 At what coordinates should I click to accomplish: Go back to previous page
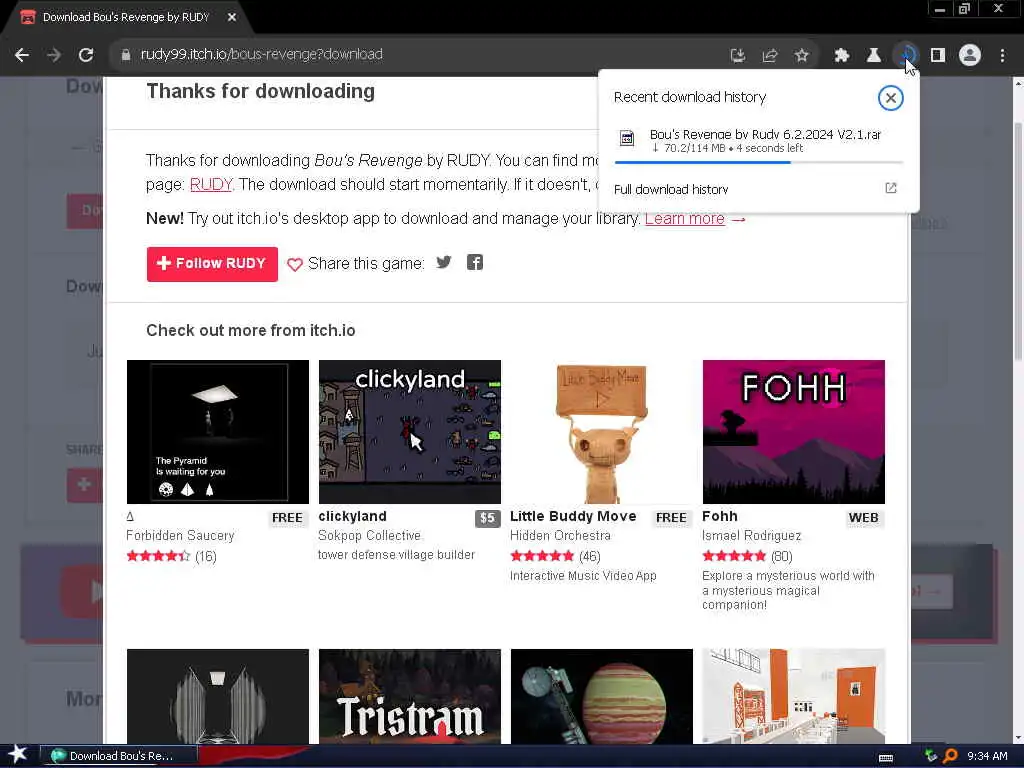(22, 55)
